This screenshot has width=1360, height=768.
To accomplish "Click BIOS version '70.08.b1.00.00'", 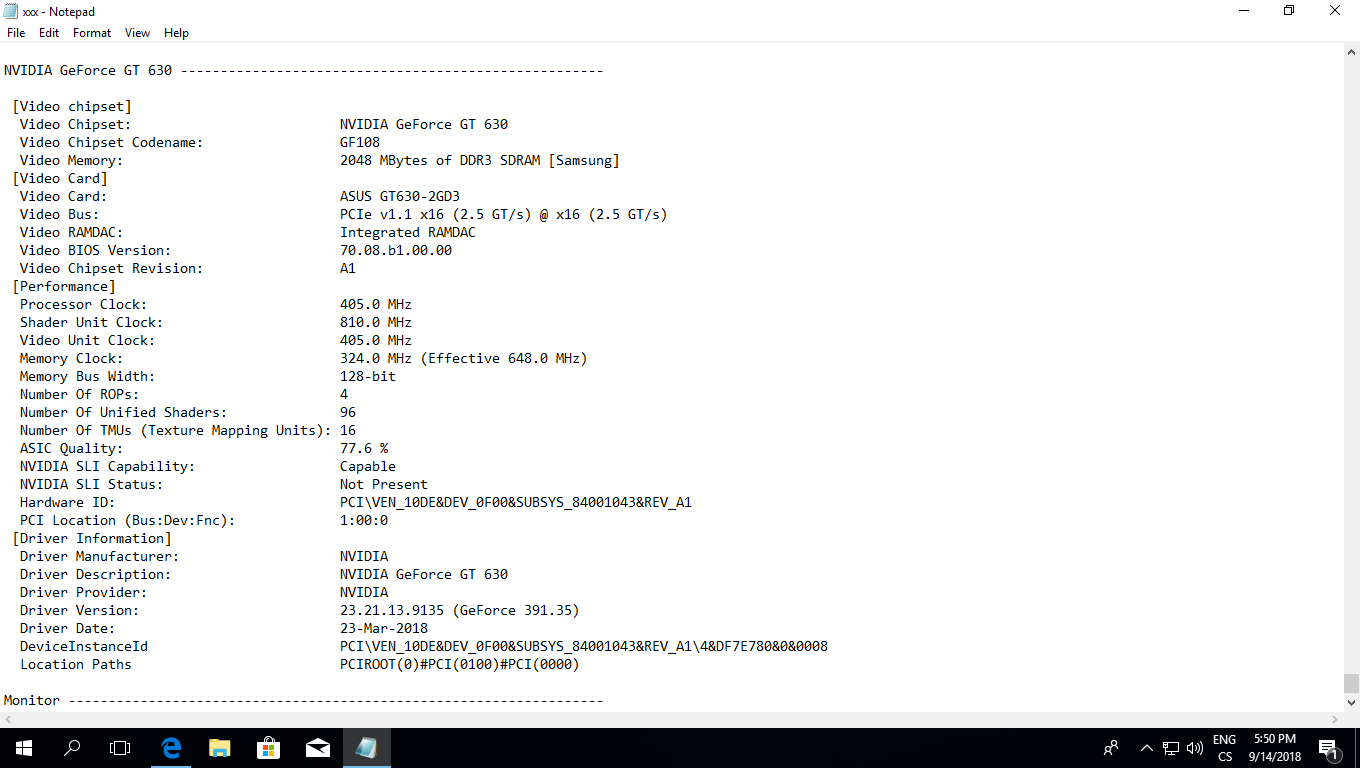I will (396, 251).
